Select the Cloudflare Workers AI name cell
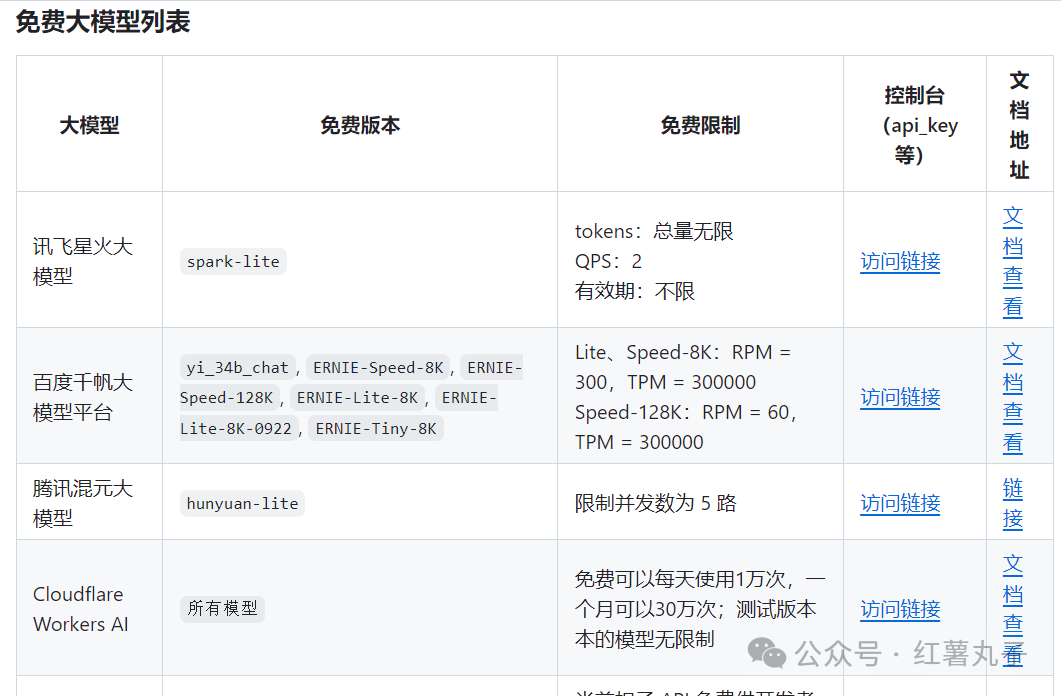Viewport: 1061px width, 696px height. 89,609
